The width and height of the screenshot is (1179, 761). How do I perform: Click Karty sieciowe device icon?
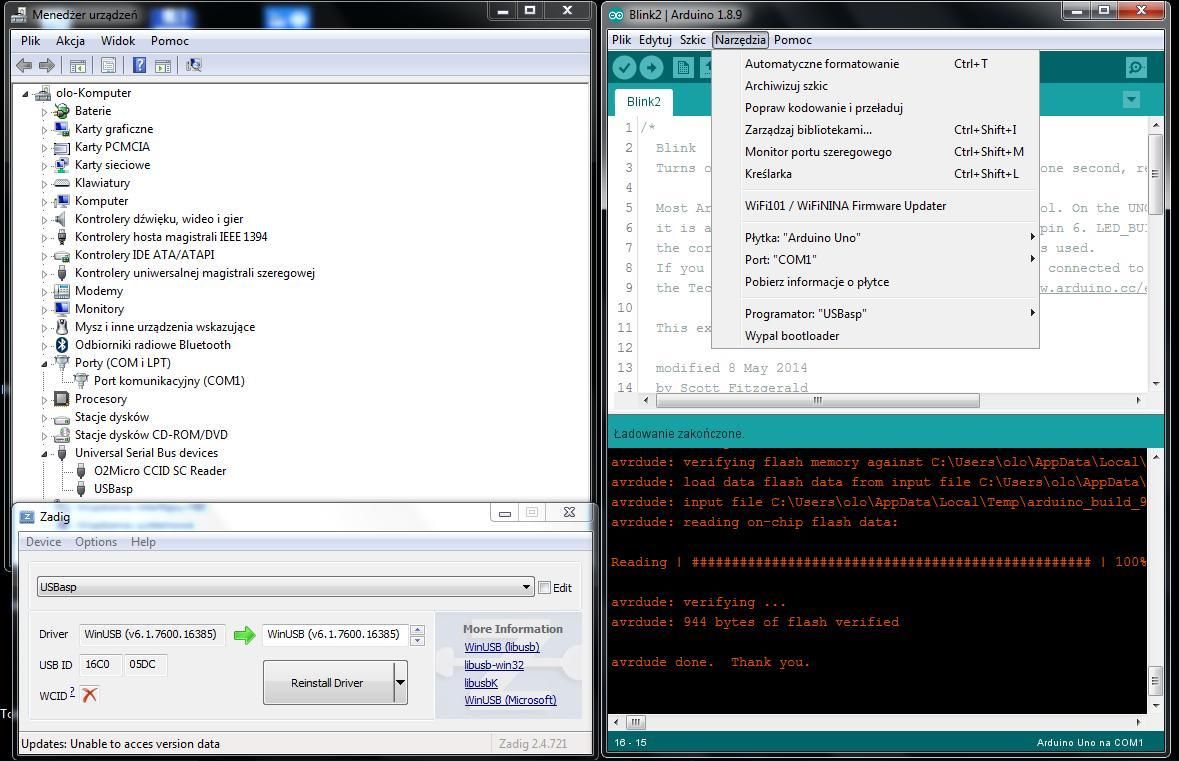[x=62, y=165]
